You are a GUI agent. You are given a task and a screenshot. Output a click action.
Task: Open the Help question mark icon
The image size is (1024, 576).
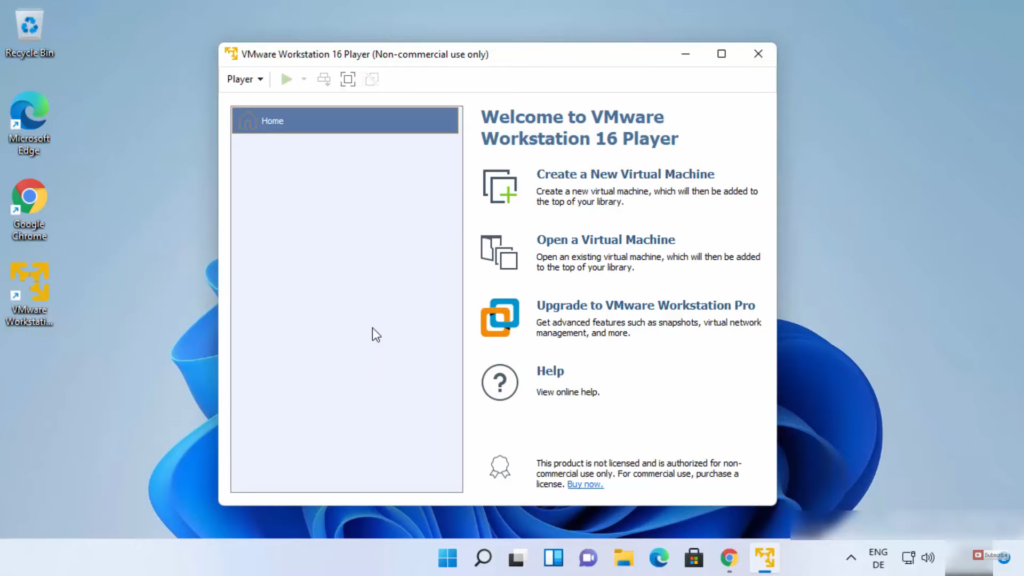click(x=499, y=382)
